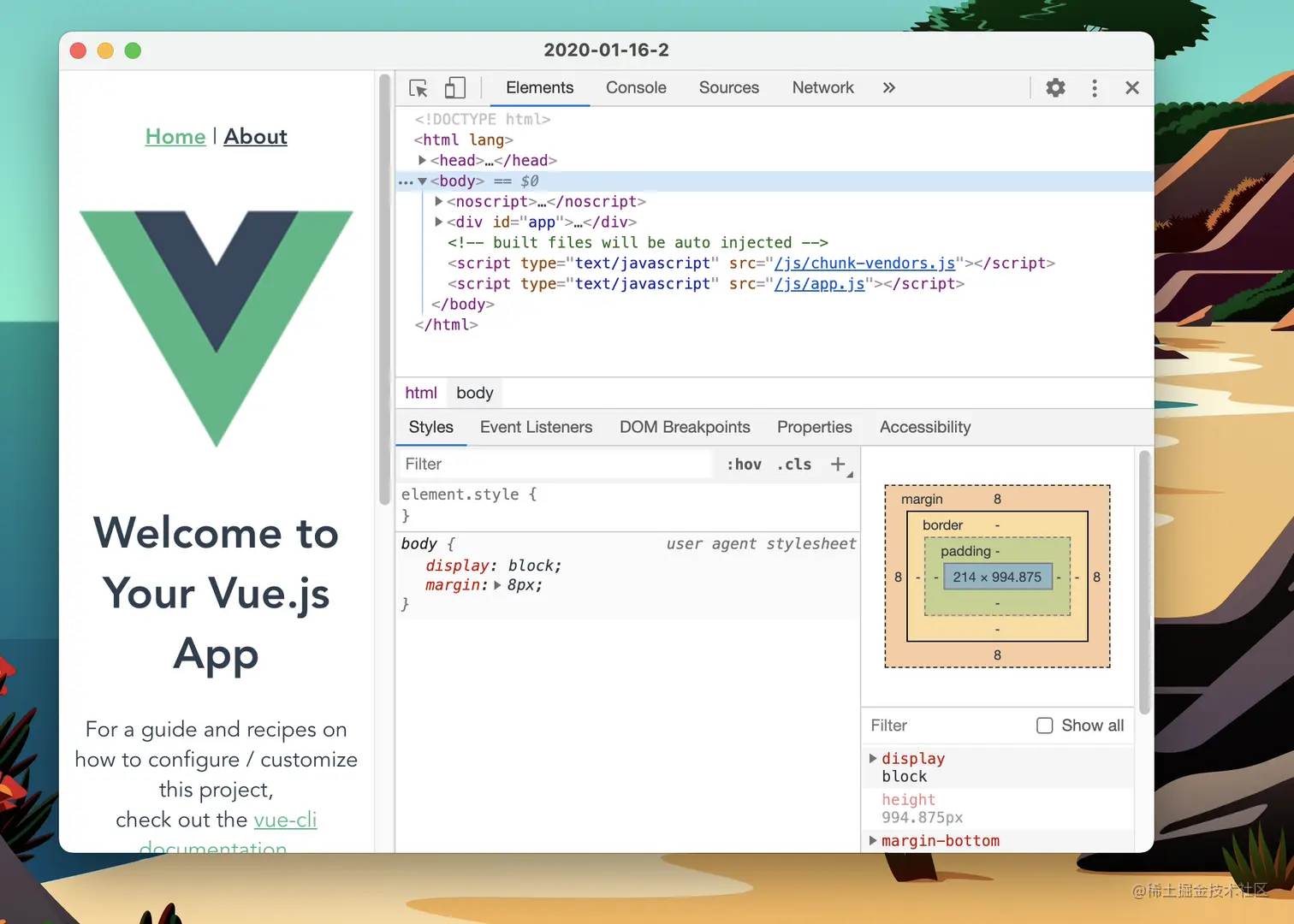Expand the noscript element node
1294x924 pixels.
point(439,201)
